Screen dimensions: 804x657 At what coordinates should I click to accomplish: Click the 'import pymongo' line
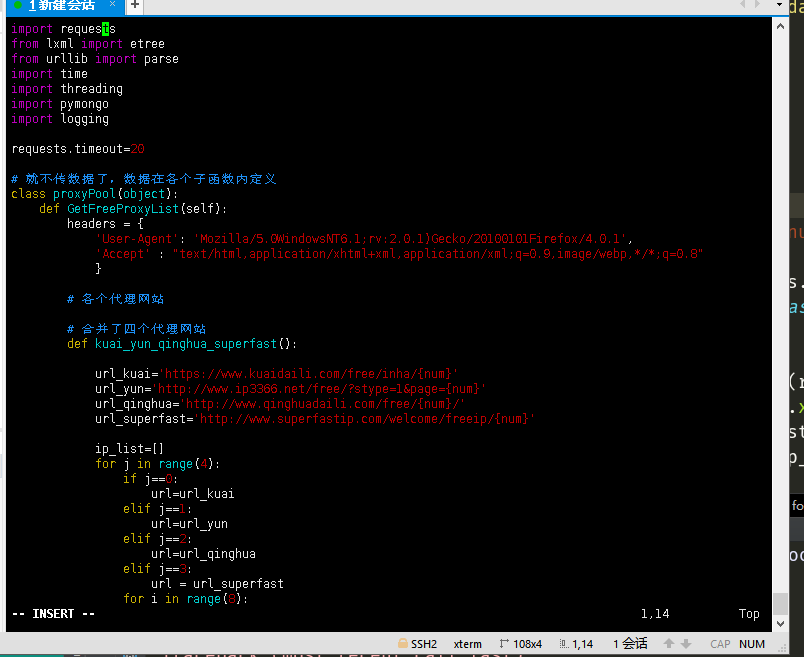[x=60, y=104]
